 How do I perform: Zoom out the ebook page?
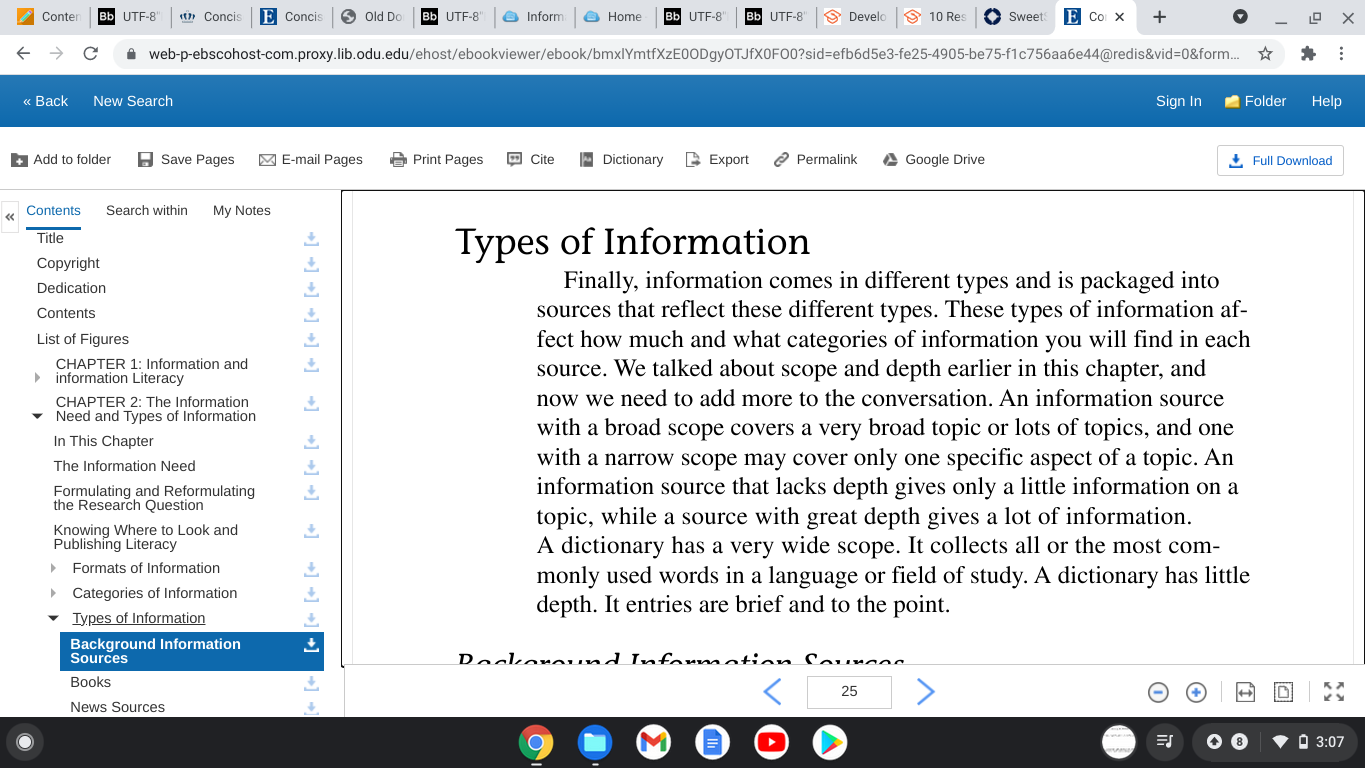point(1158,692)
